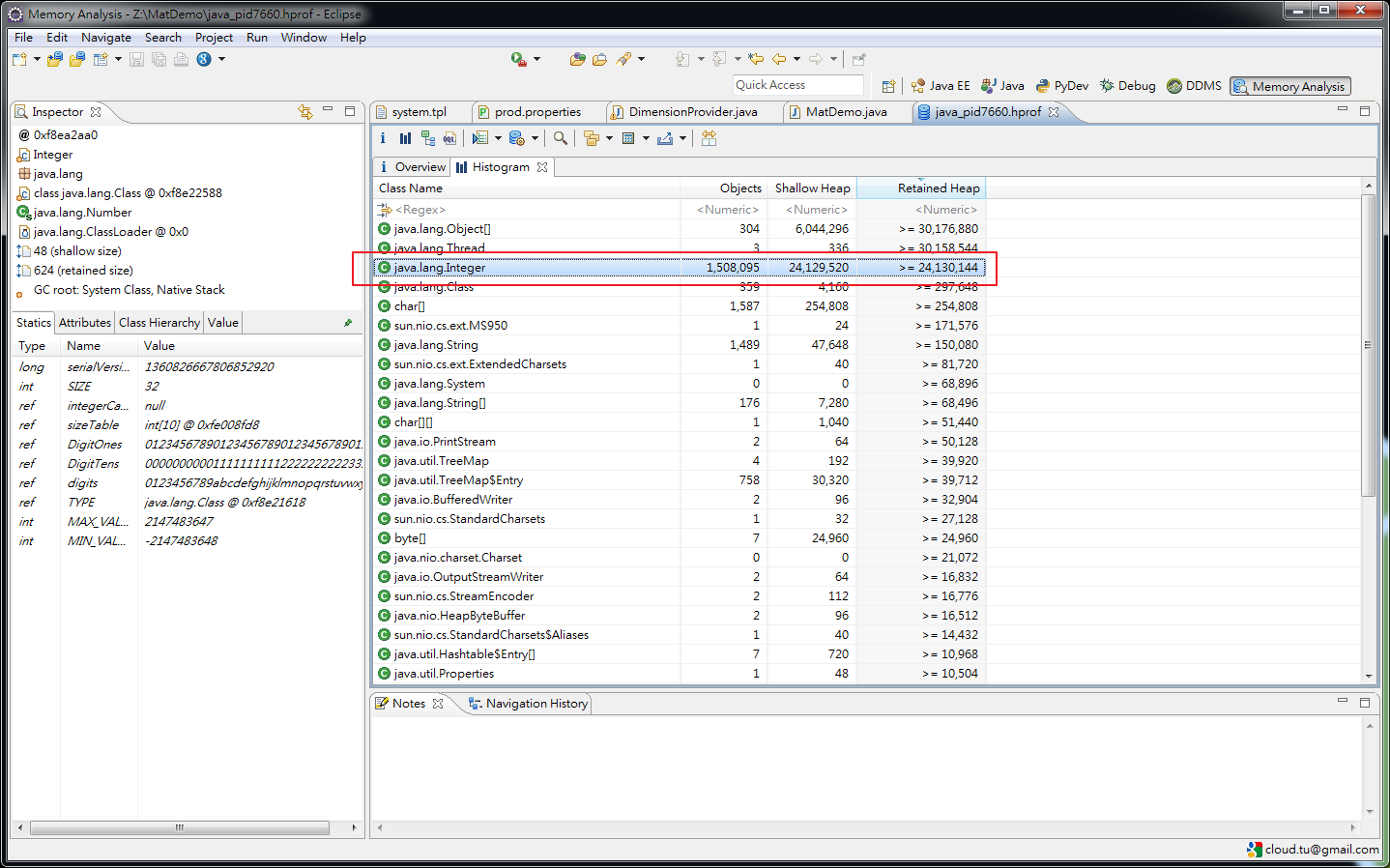This screenshot has width=1390, height=868.
Task: Select the Memory Analysis perspective button
Action: [1289, 86]
